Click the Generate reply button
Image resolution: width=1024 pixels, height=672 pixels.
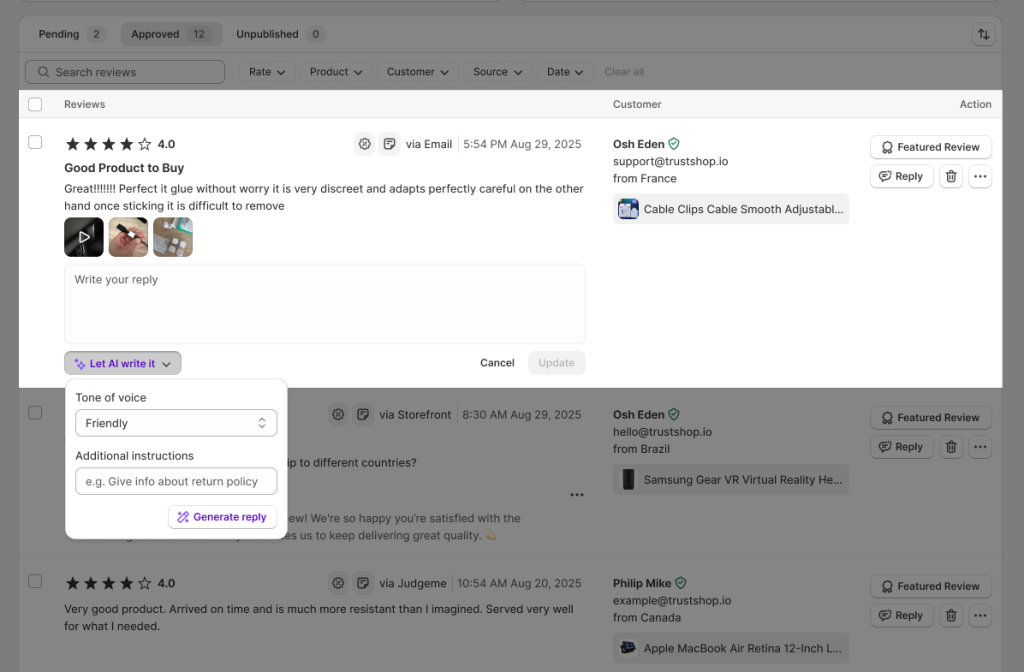pos(222,517)
